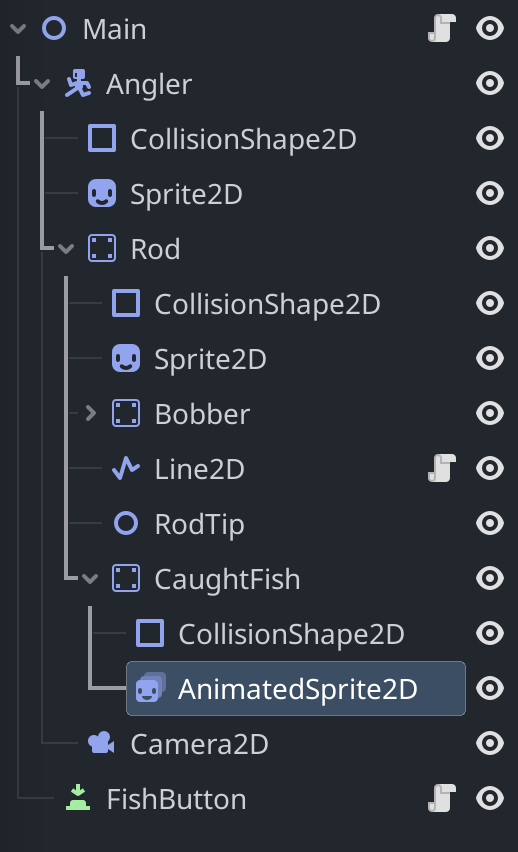Image resolution: width=518 pixels, height=852 pixels.
Task: Collapse the Main root node
Action: [18, 28]
